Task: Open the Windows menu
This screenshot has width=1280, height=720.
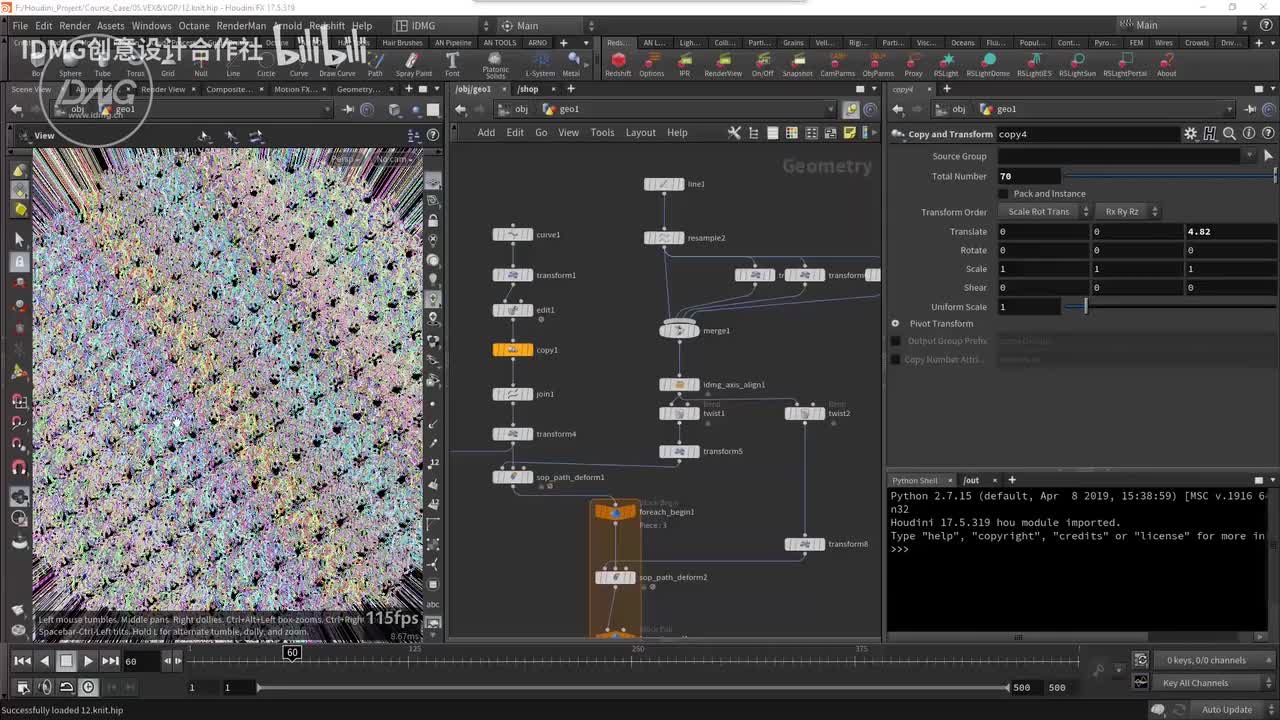Action: point(151,26)
